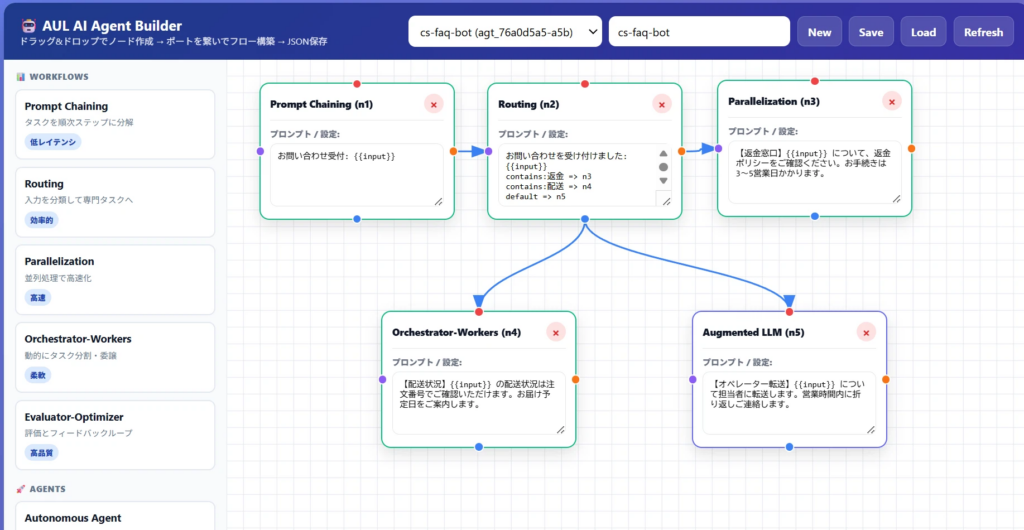The width and height of the screenshot is (1024, 530).
Task: Choose Autonomous Agent from the sidebar
Action: pos(116,517)
